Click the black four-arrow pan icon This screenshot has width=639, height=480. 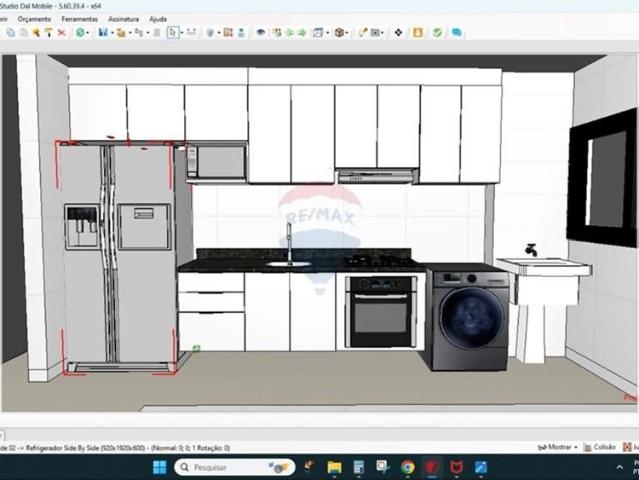(398, 33)
